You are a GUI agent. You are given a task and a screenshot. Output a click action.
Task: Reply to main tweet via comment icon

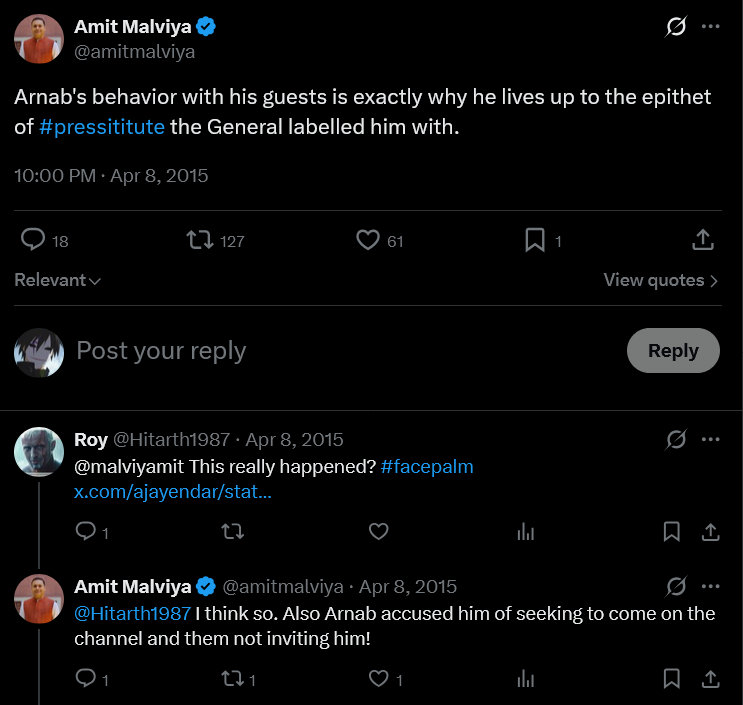click(33, 239)
